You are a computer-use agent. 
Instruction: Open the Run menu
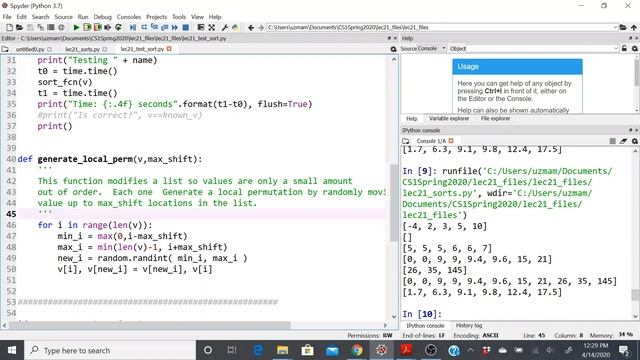(x=83, y=17)
